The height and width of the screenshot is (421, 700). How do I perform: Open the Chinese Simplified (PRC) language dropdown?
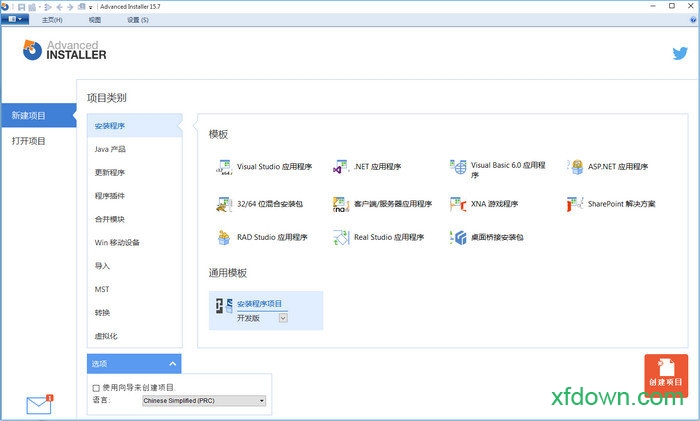[204, 401]
